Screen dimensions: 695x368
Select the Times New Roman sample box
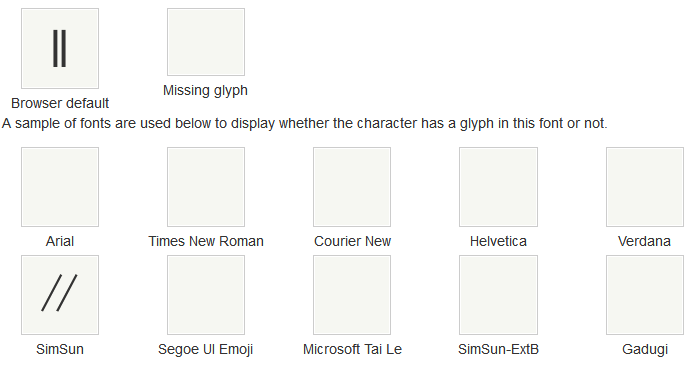(x=206, y=187)
